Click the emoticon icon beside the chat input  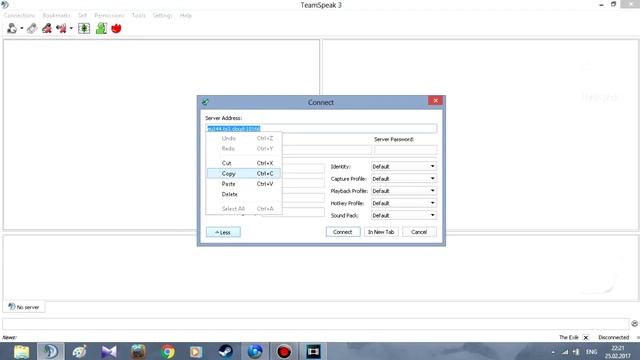[x=634, y=324]
